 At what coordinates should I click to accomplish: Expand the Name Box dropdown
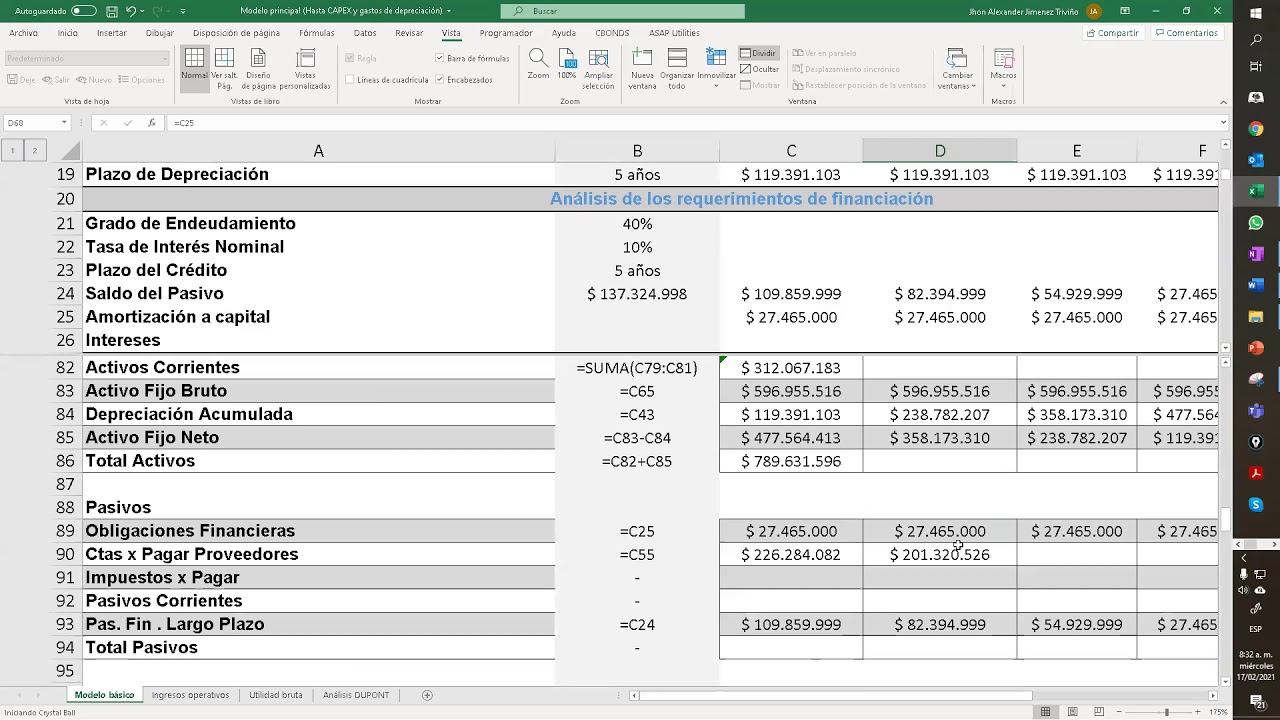pos(64,122)
